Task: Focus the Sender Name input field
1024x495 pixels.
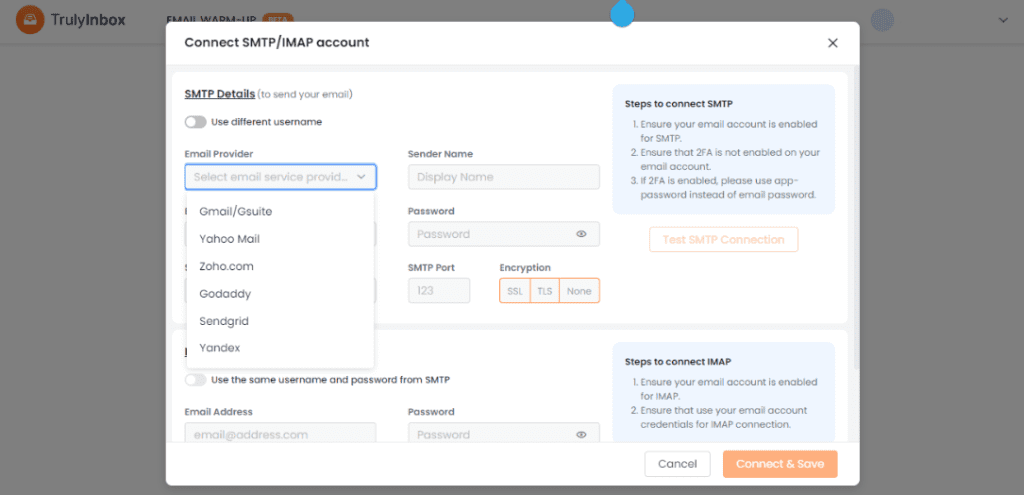Action: point(504,177)
